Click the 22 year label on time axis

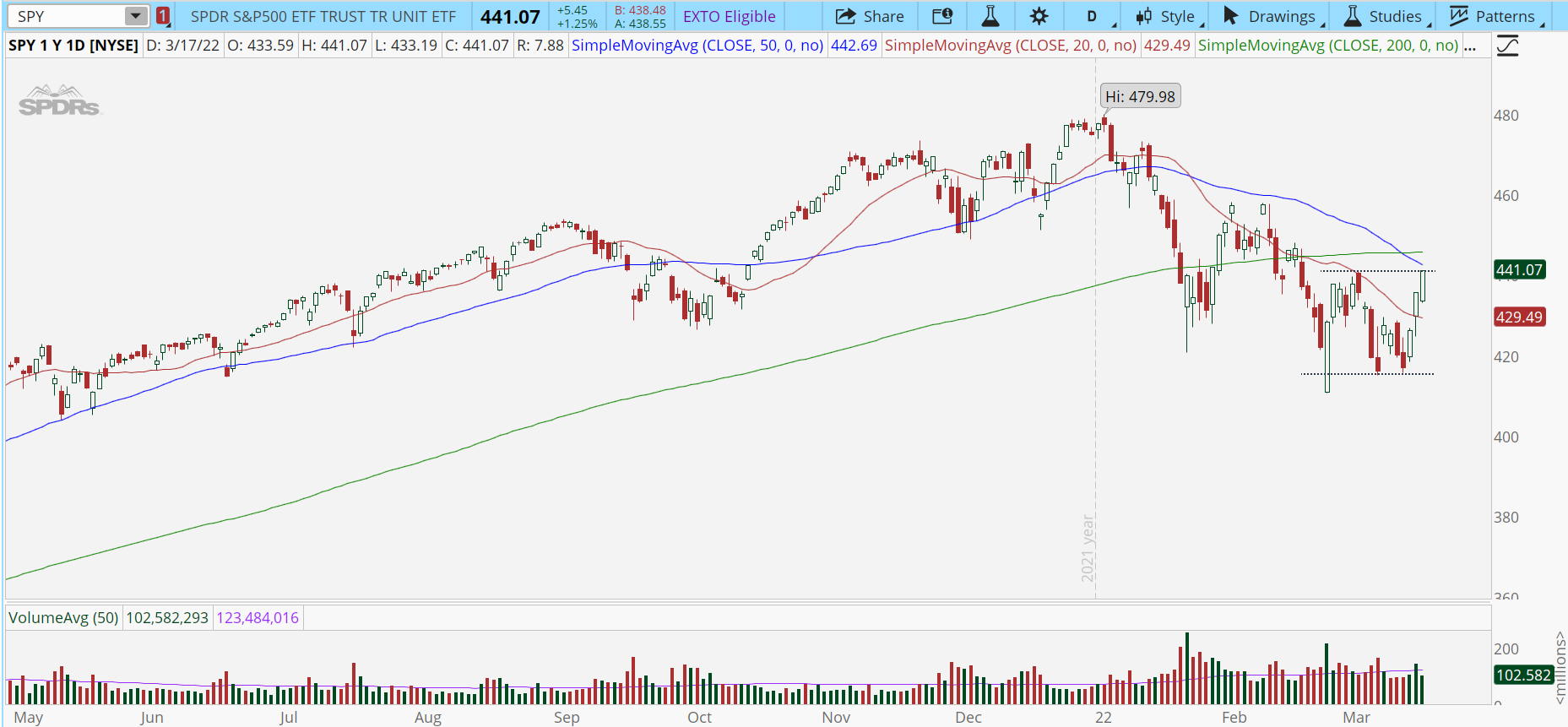(1104, 718)
